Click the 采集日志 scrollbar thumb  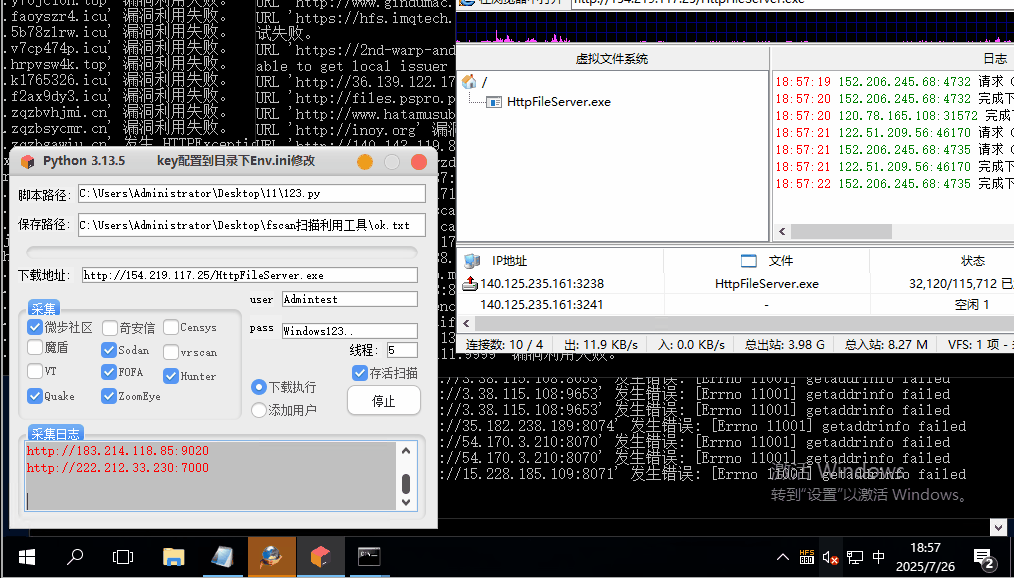pyautogui.click(x=406, y=483)
